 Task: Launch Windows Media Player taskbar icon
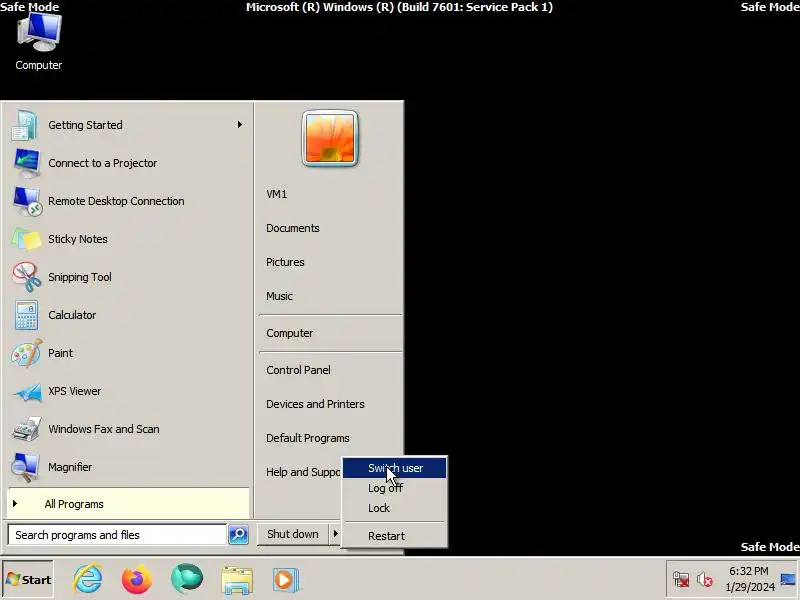click(x=285, y=580)
